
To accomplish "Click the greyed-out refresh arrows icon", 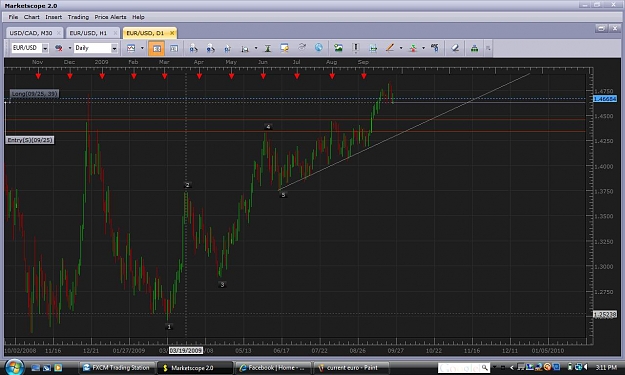I will (302, 47).
